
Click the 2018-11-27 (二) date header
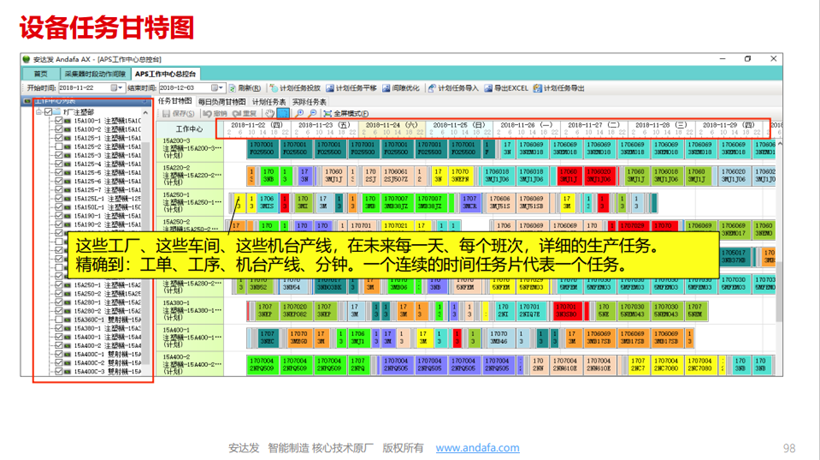click(x=594, y=125)
